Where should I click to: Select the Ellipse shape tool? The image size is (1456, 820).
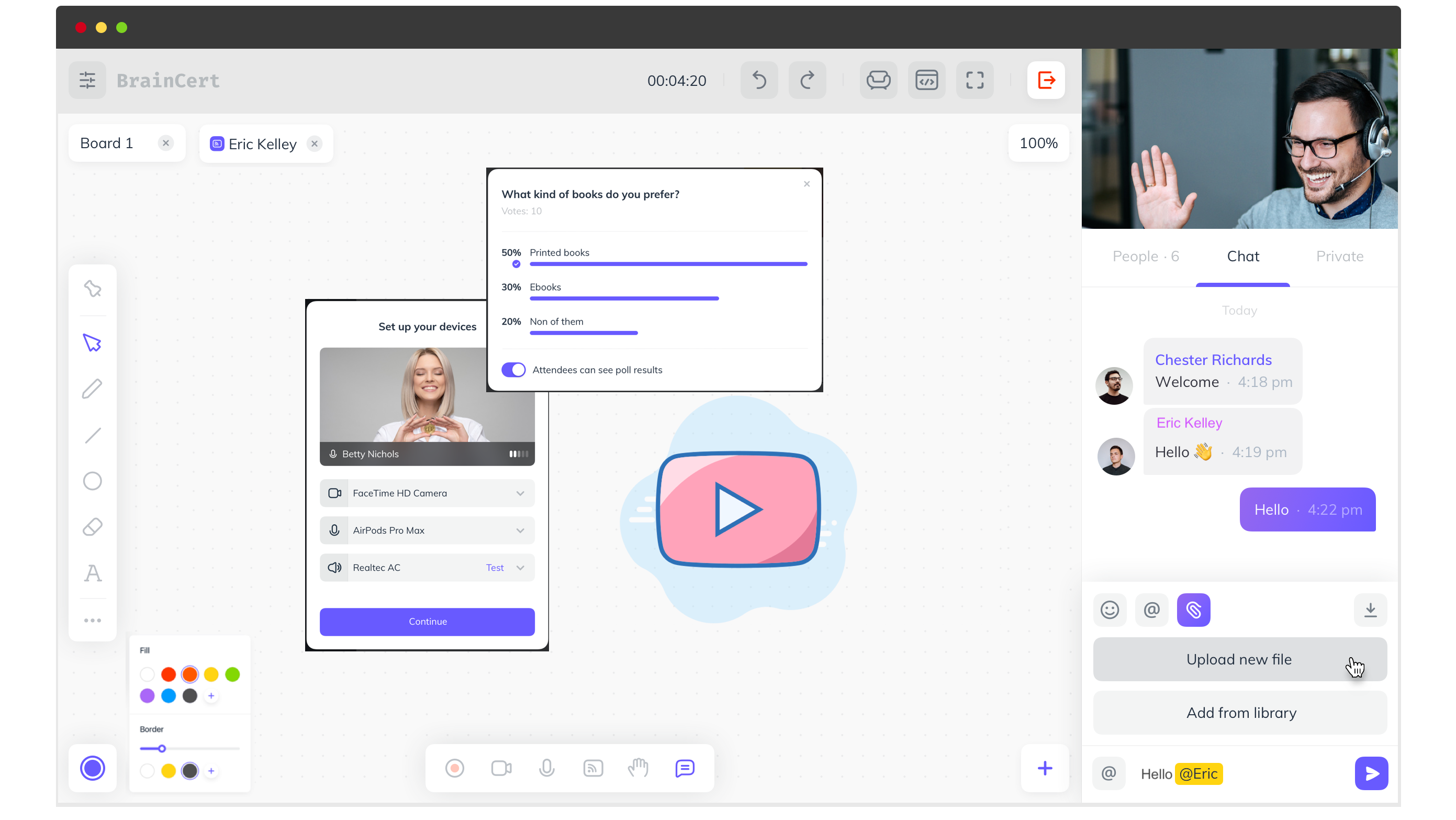92,481
